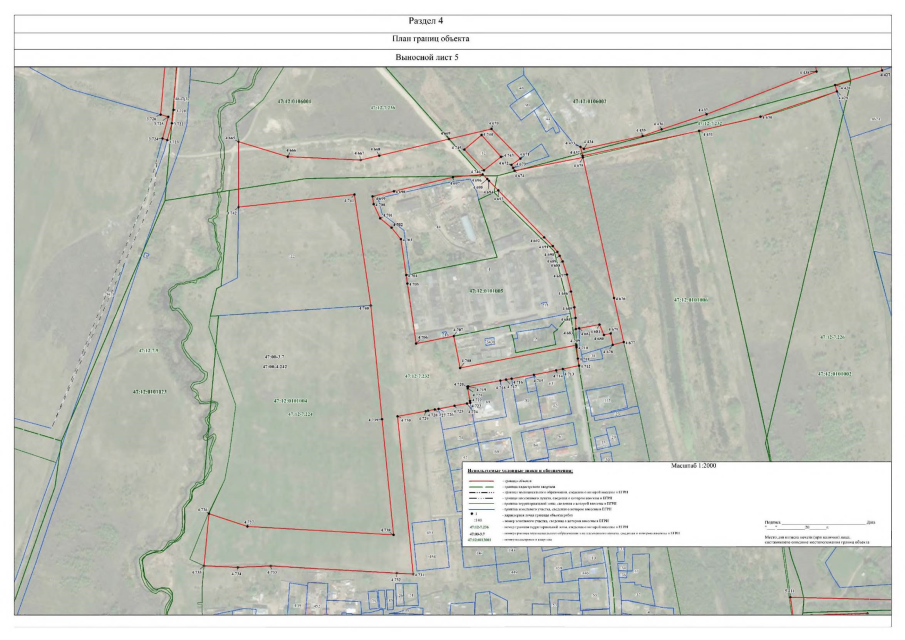Select cadastral quarter label 47:12:0101004
905x640 pixels.
coord(289,400)
